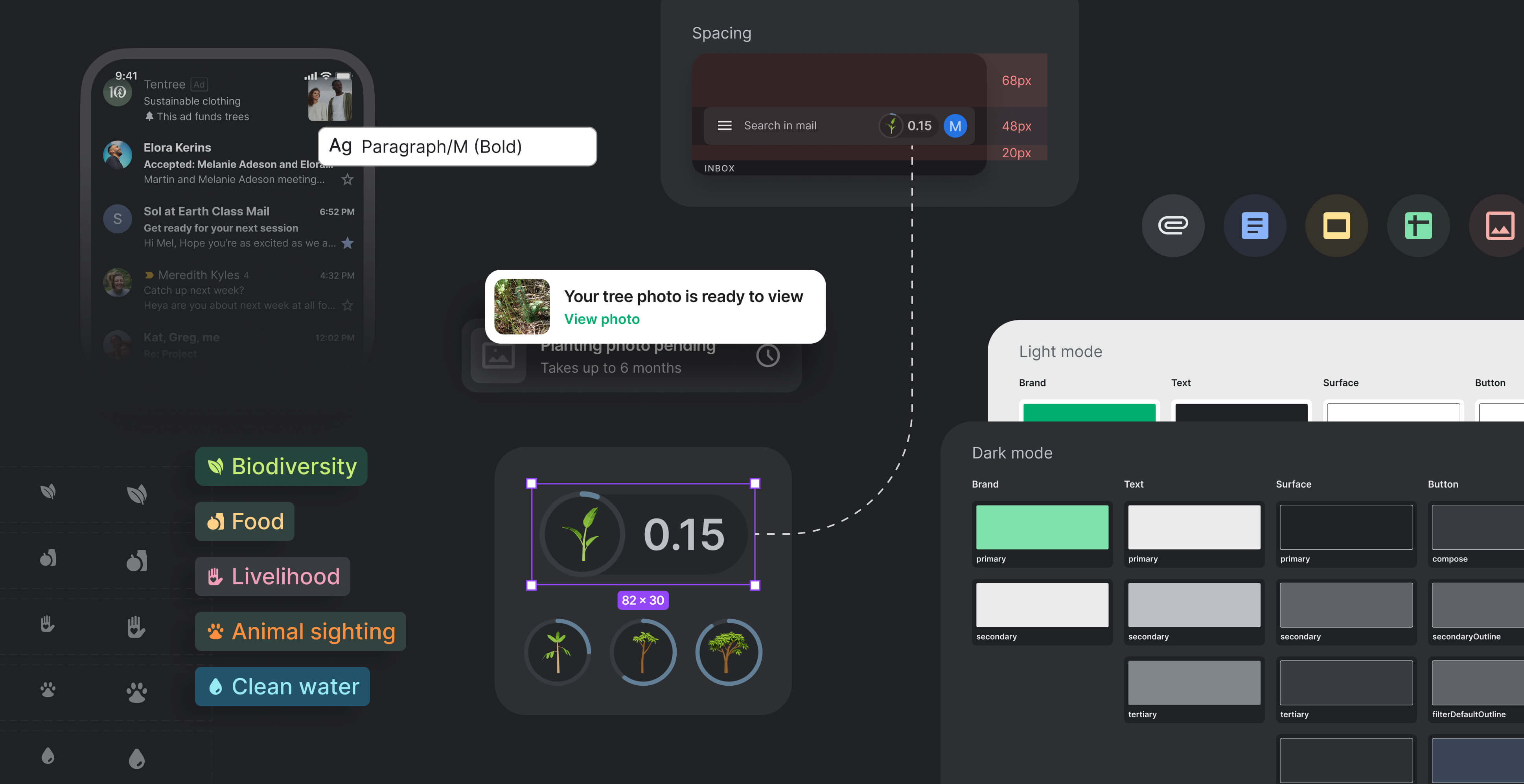Click the clock icon on Planting photo pending

(x=768, y=355)
